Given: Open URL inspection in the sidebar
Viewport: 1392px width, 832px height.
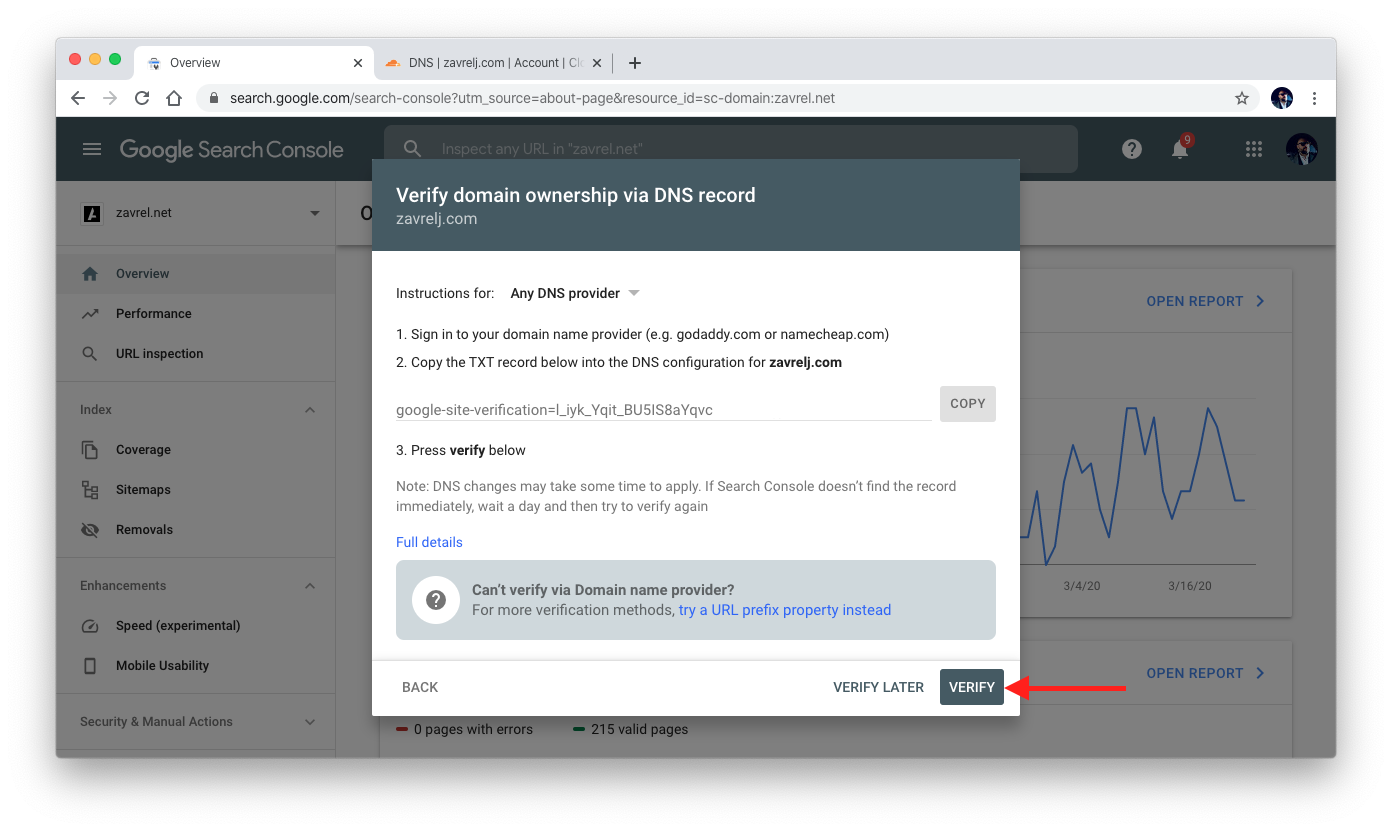Looking at the screenshot, I should click(196, 353).
